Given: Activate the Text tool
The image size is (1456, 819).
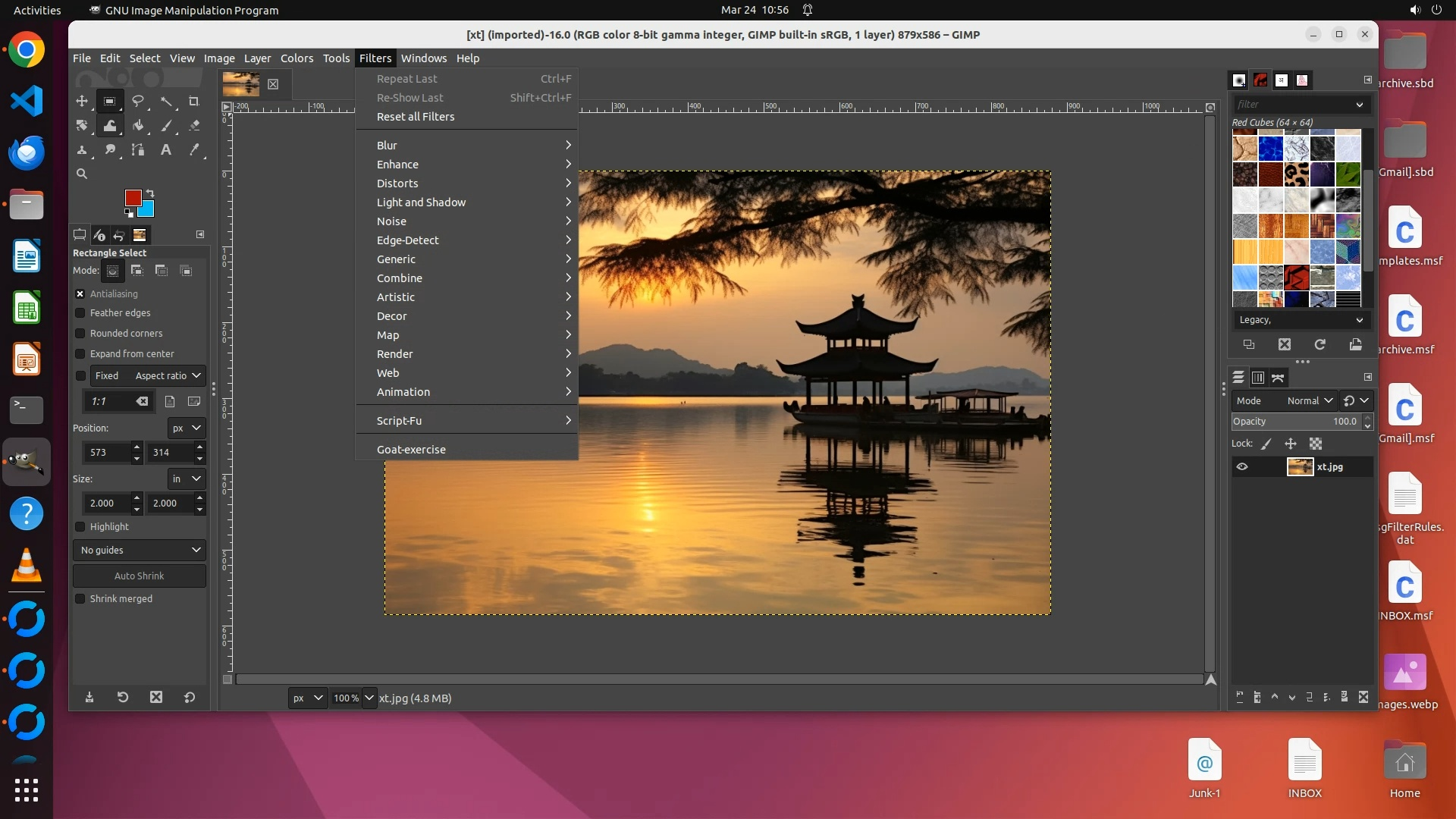Looking at the screenshot, I should pos(166,150).
